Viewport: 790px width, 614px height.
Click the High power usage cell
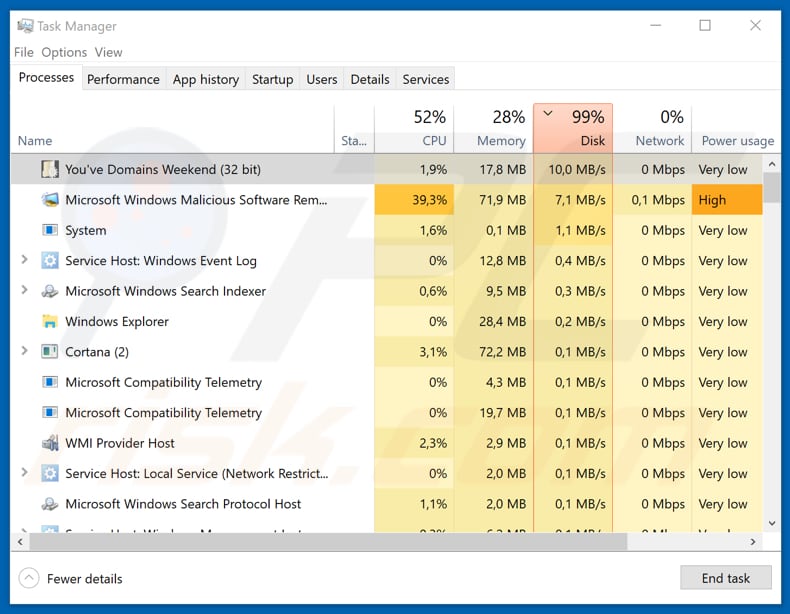(727, 200)
